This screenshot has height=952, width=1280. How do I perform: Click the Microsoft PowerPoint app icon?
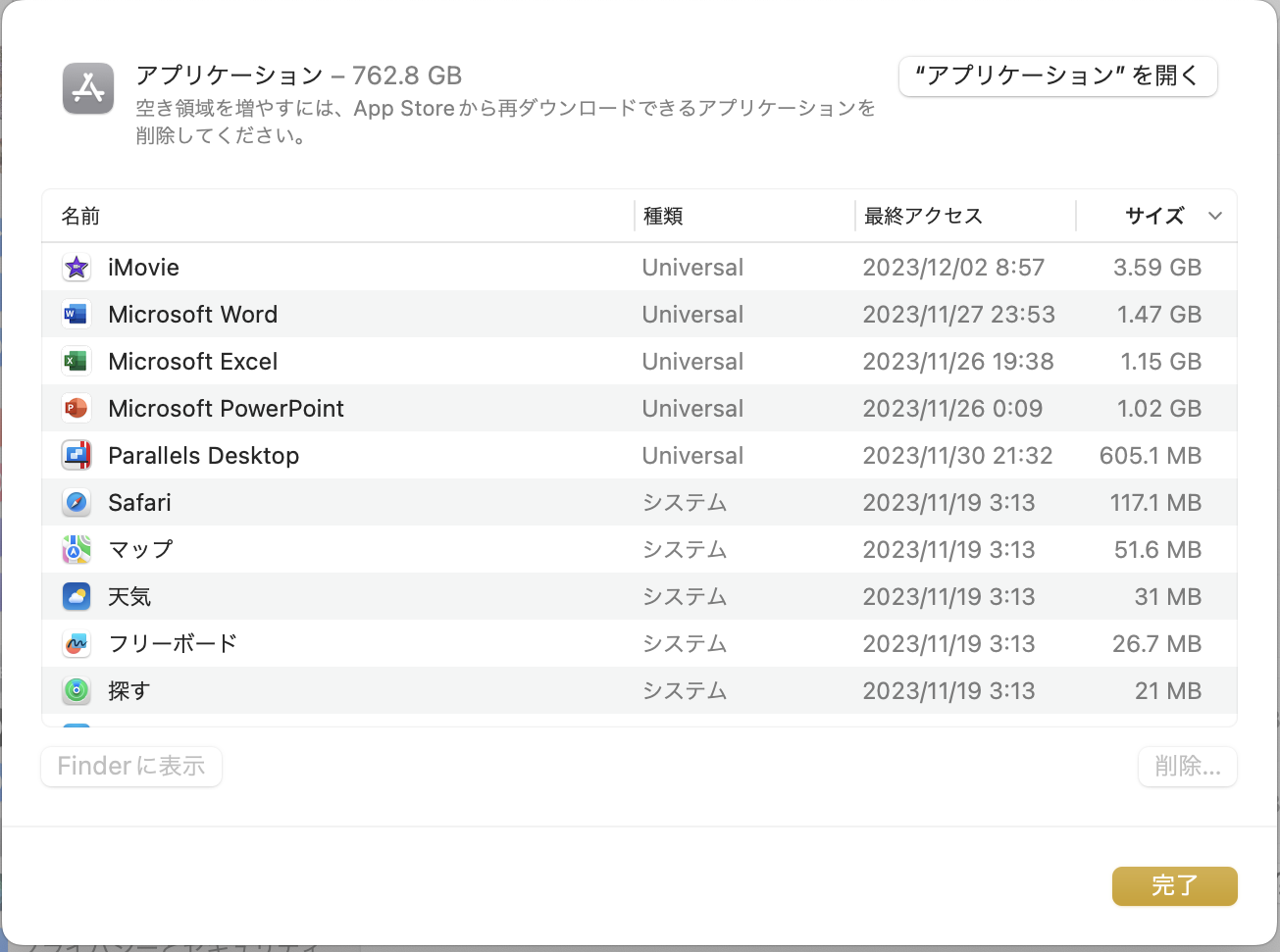pyautogui.click(x=77, y=408)
